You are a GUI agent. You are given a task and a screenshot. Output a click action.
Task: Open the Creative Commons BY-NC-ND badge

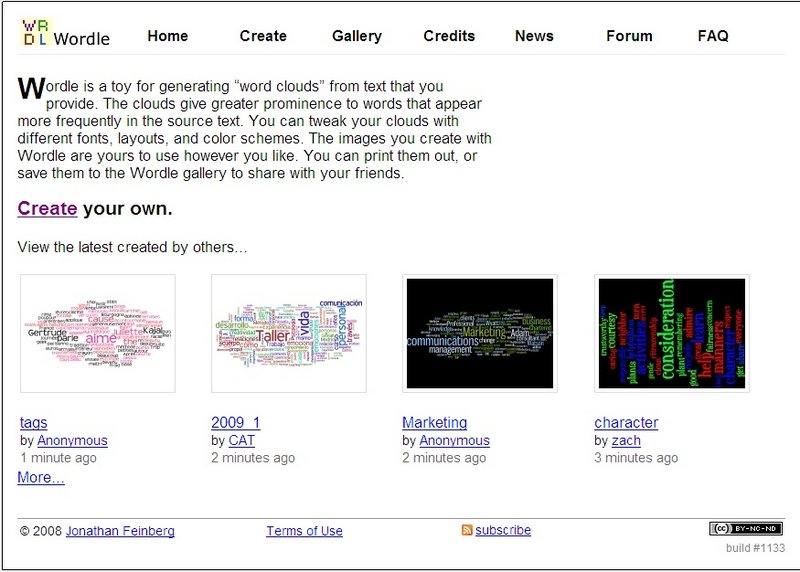point(745,529)
